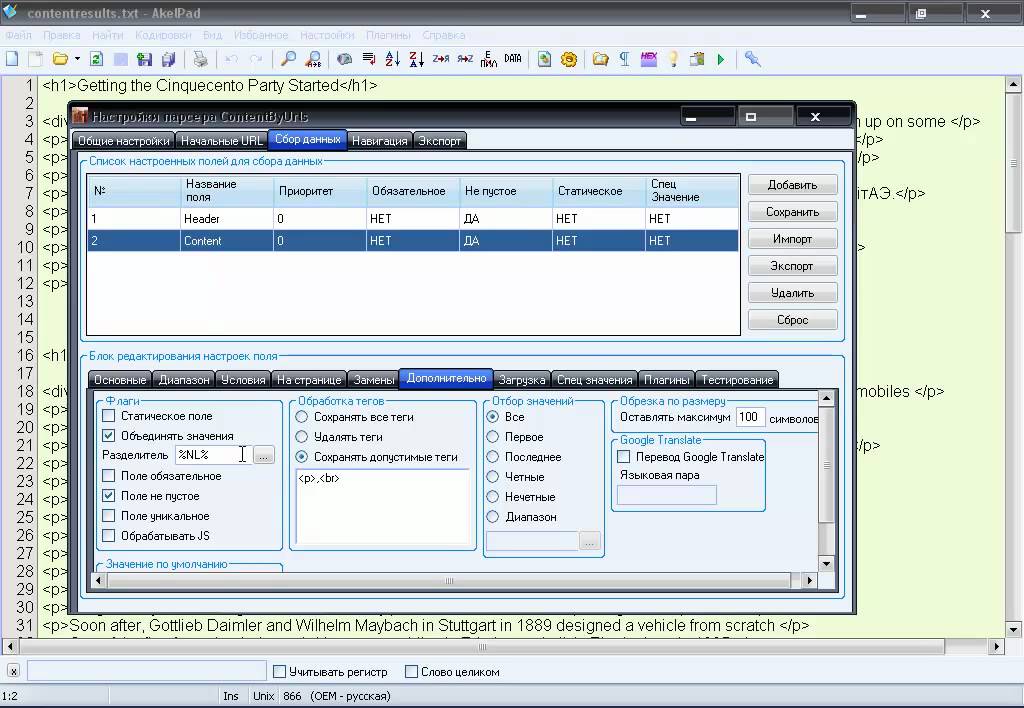
Task: Click the Разделитель %NL% input field
Action: coord(213,455)
